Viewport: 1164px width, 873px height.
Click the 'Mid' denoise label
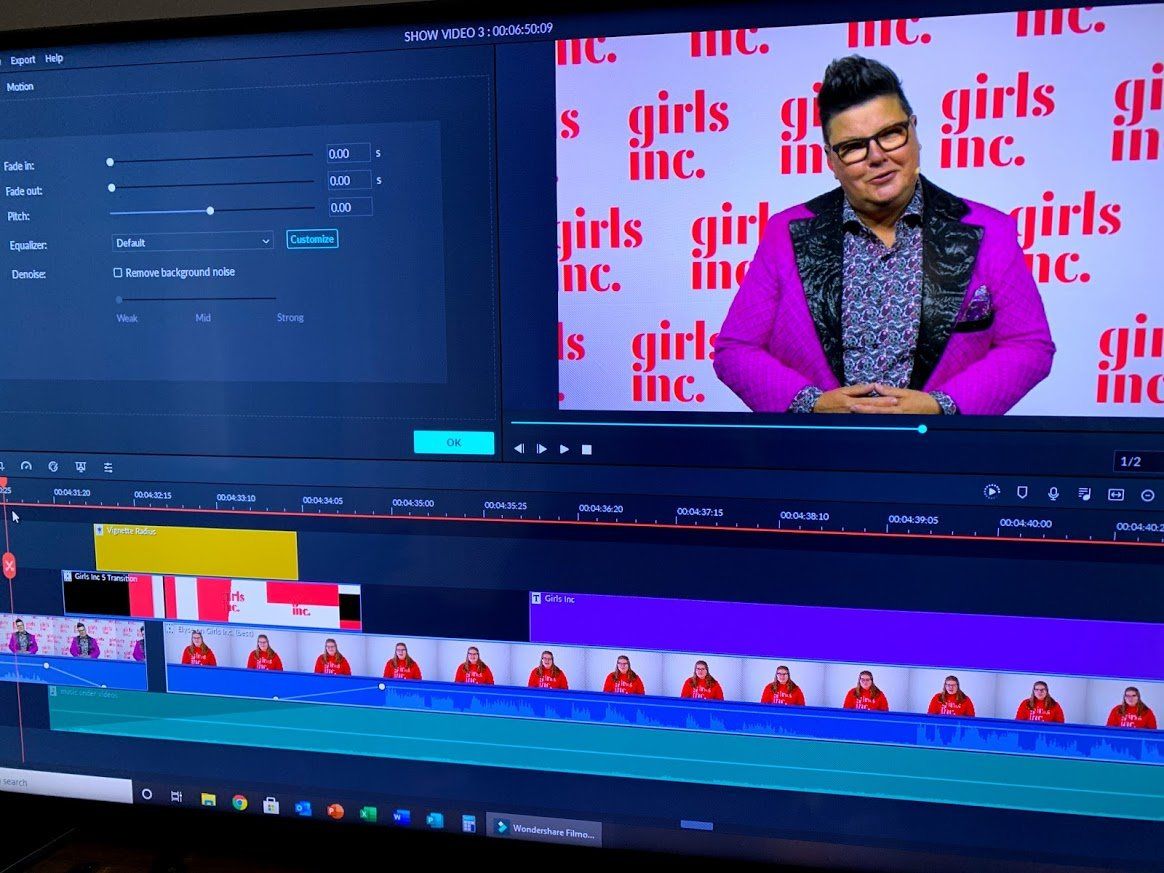(x=203, y=318)
